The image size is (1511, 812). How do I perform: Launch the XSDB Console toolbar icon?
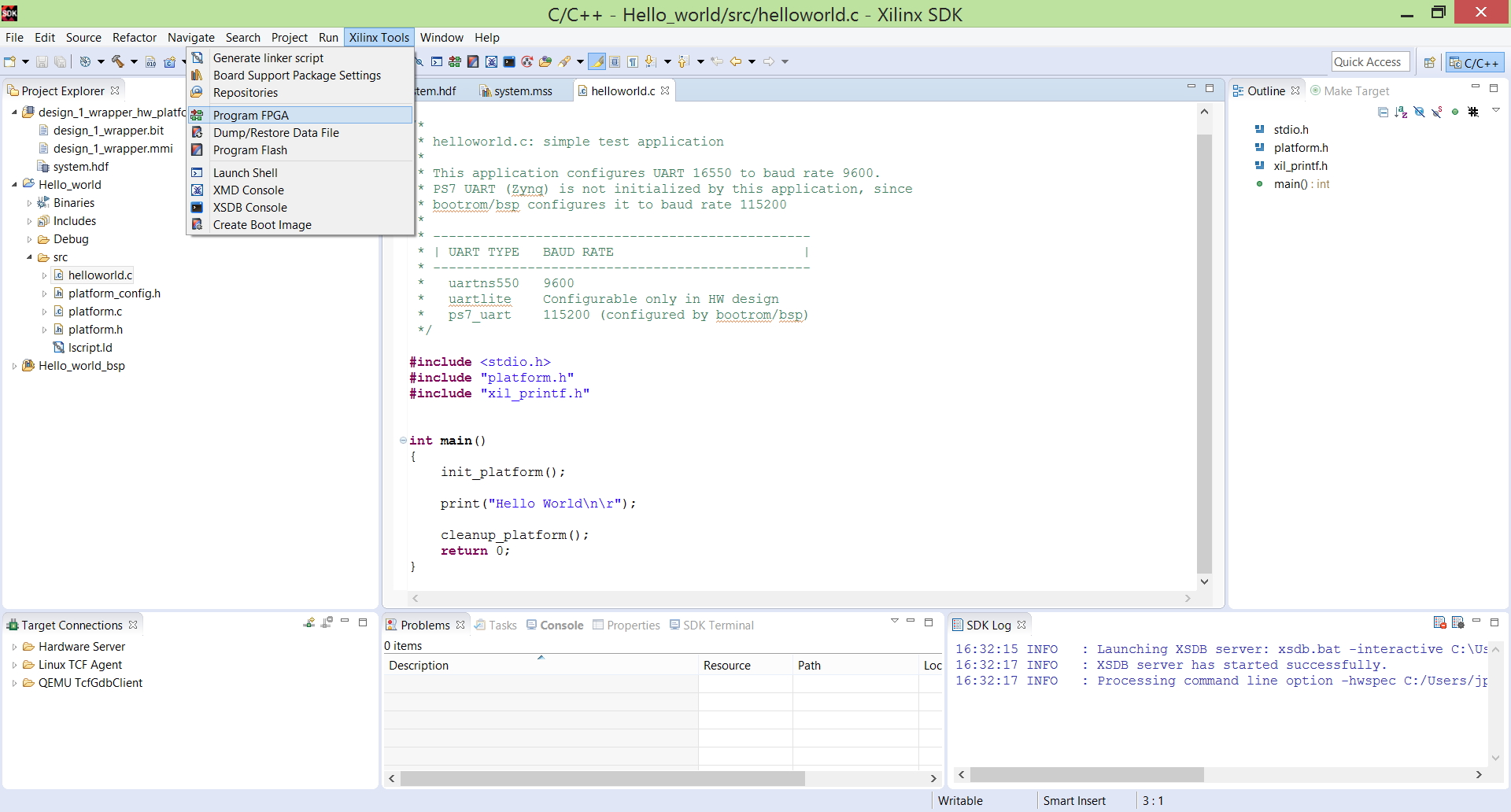pos(509,61)
